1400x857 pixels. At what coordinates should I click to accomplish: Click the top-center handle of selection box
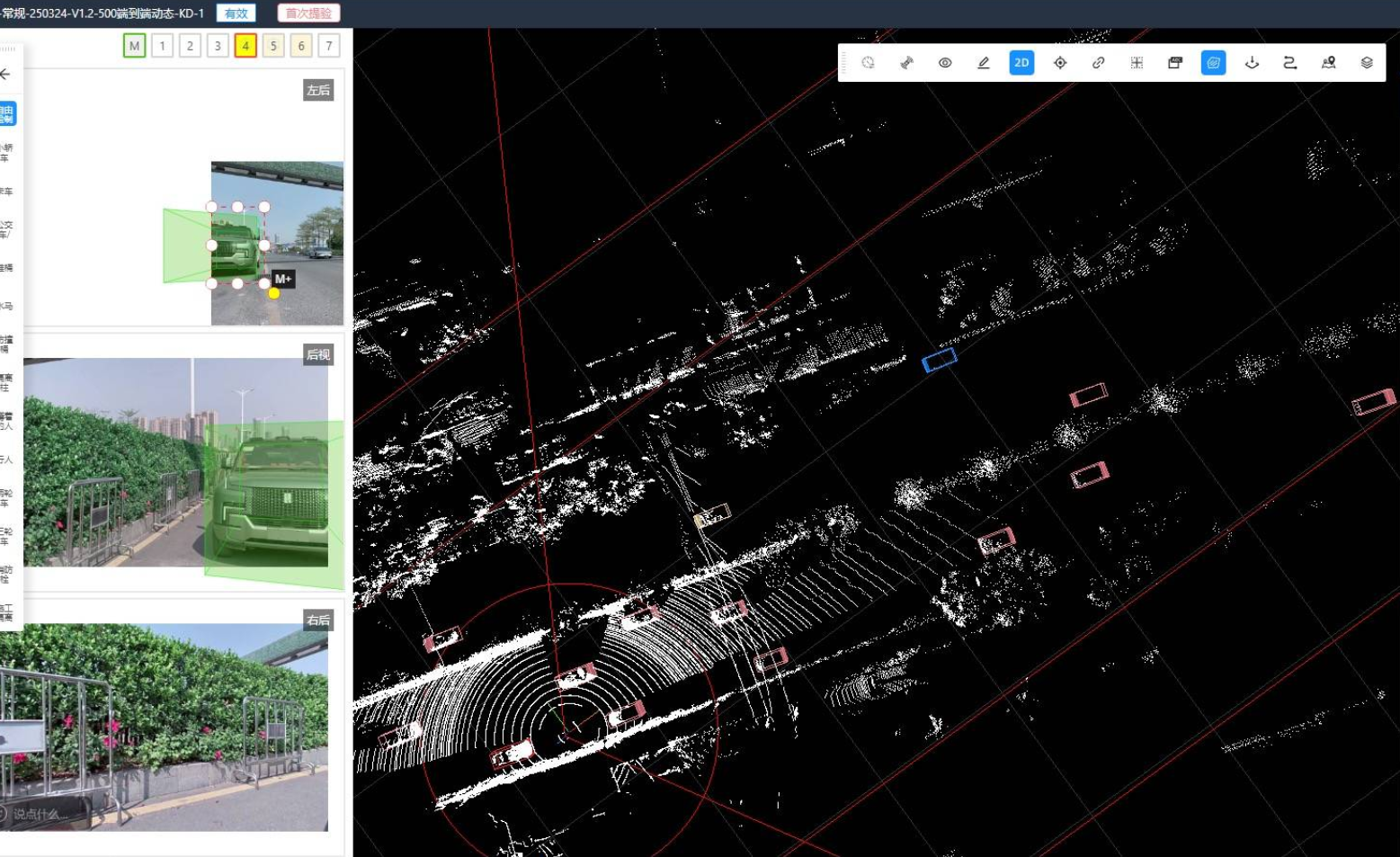237,207
